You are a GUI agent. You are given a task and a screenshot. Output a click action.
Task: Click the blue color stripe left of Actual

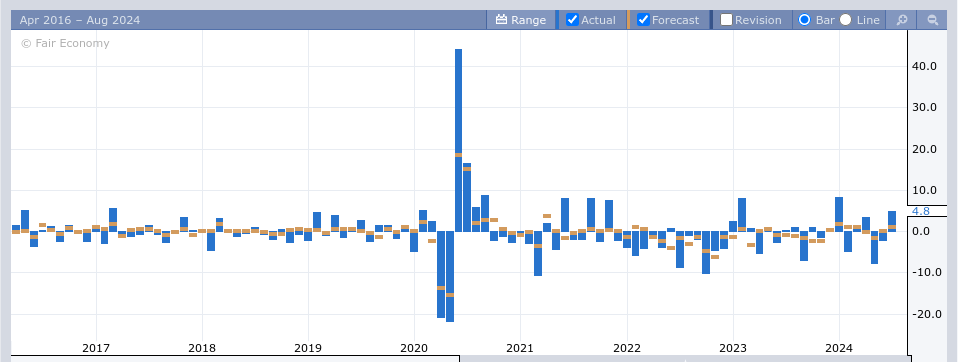[557, 20]
